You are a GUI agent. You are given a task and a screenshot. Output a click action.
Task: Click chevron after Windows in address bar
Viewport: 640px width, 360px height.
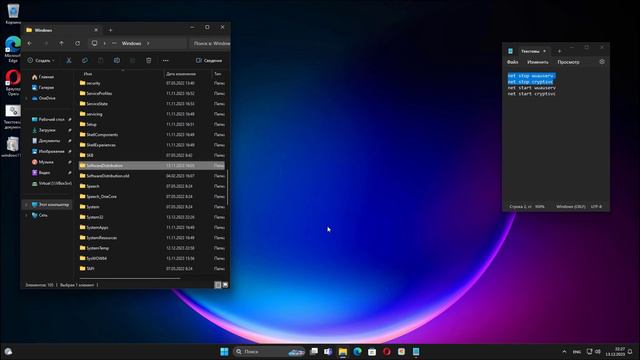pos(148,43)
